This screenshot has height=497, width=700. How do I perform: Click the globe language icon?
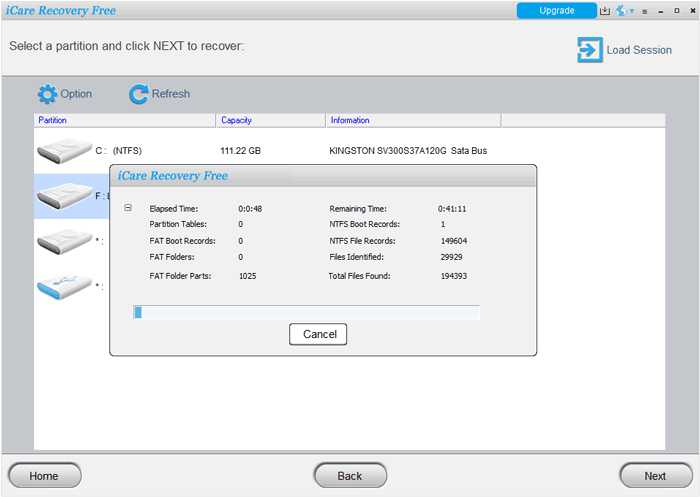[x=620, y=11]
